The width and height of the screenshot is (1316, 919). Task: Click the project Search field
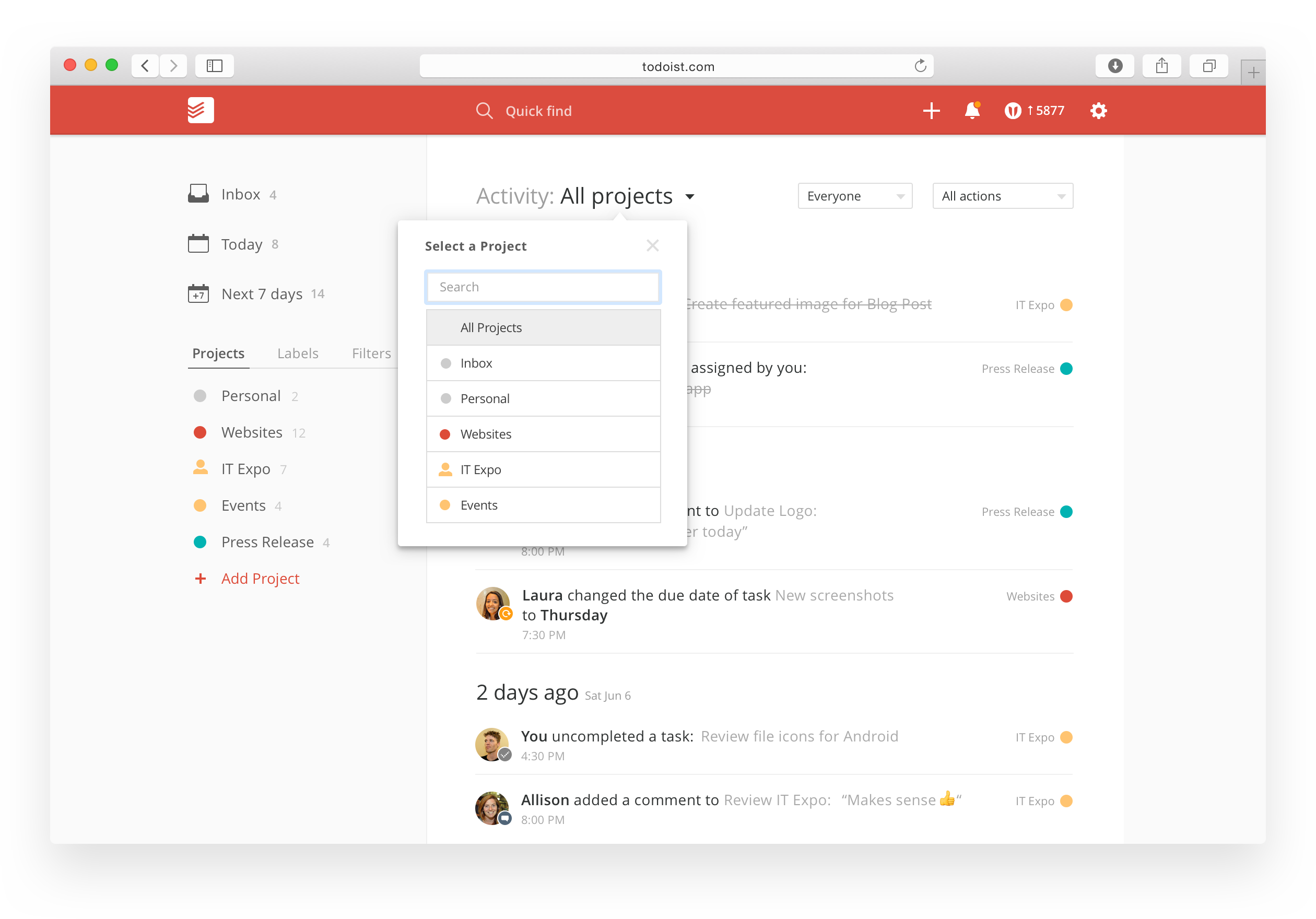click(543, 287)
